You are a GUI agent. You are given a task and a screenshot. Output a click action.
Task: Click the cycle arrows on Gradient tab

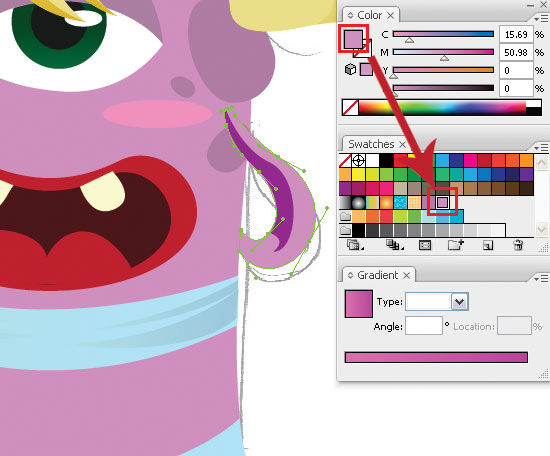click(350, 275)
